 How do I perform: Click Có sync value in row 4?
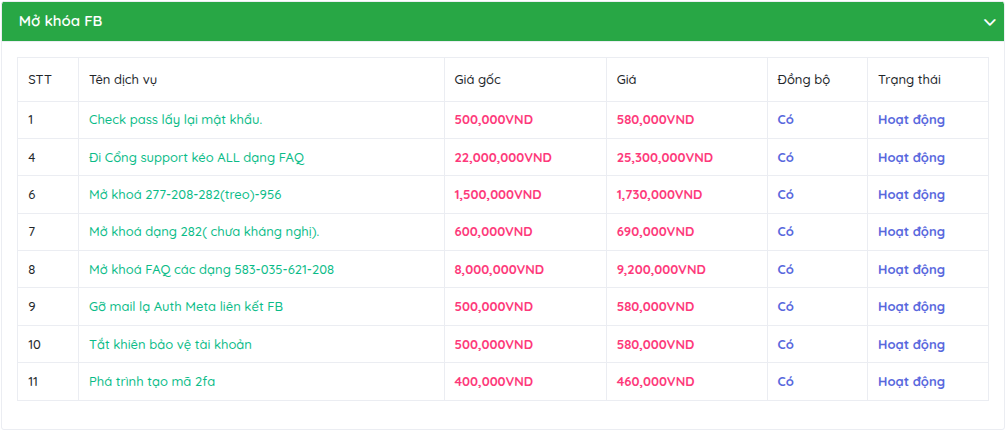pos(785,158)
